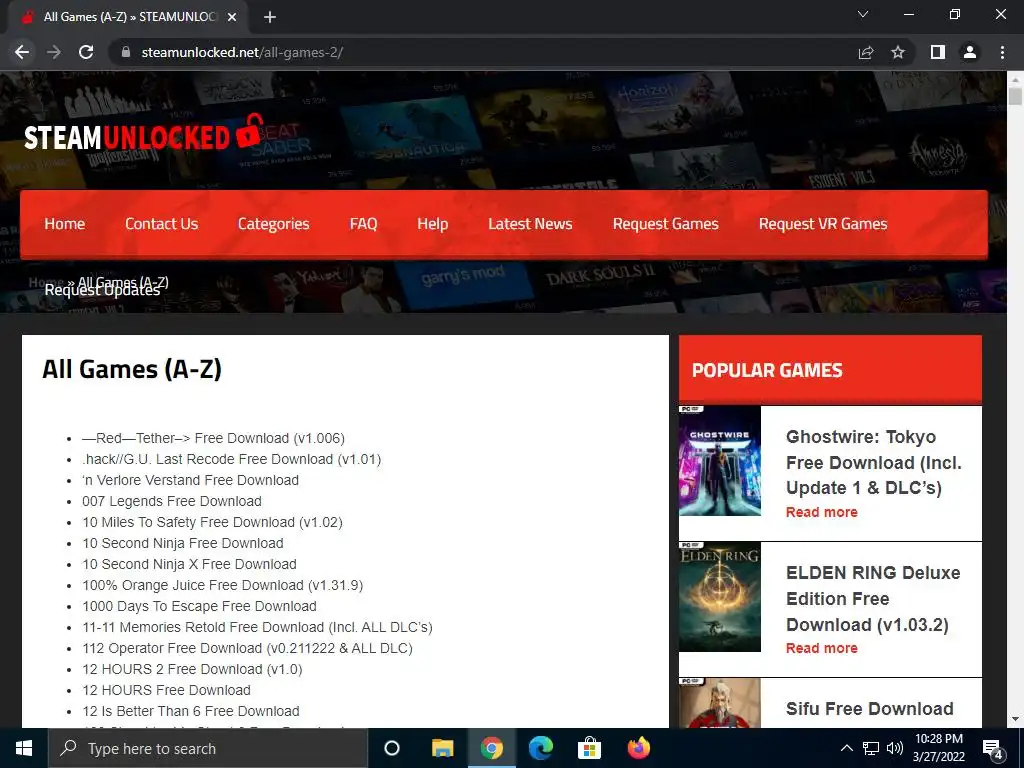
Task: Click Elden Ring cover thumbnail
Action: click(x=720, y=597)
